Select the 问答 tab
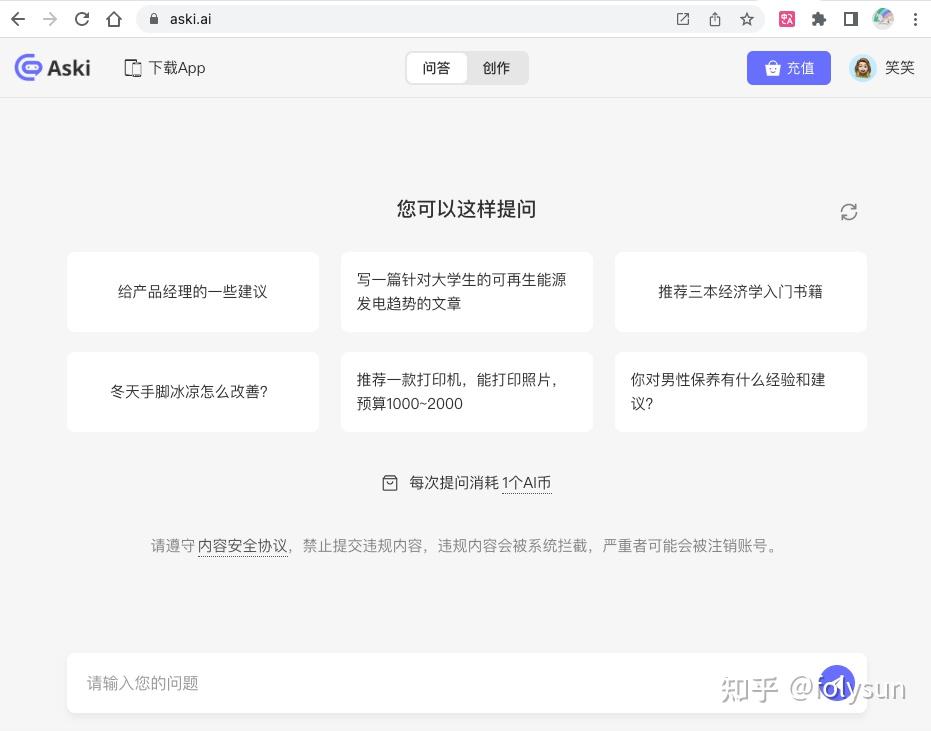 436,68
